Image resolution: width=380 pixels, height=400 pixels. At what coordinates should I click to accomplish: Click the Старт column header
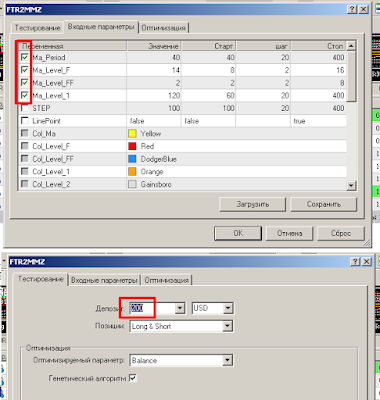(209, 46)
